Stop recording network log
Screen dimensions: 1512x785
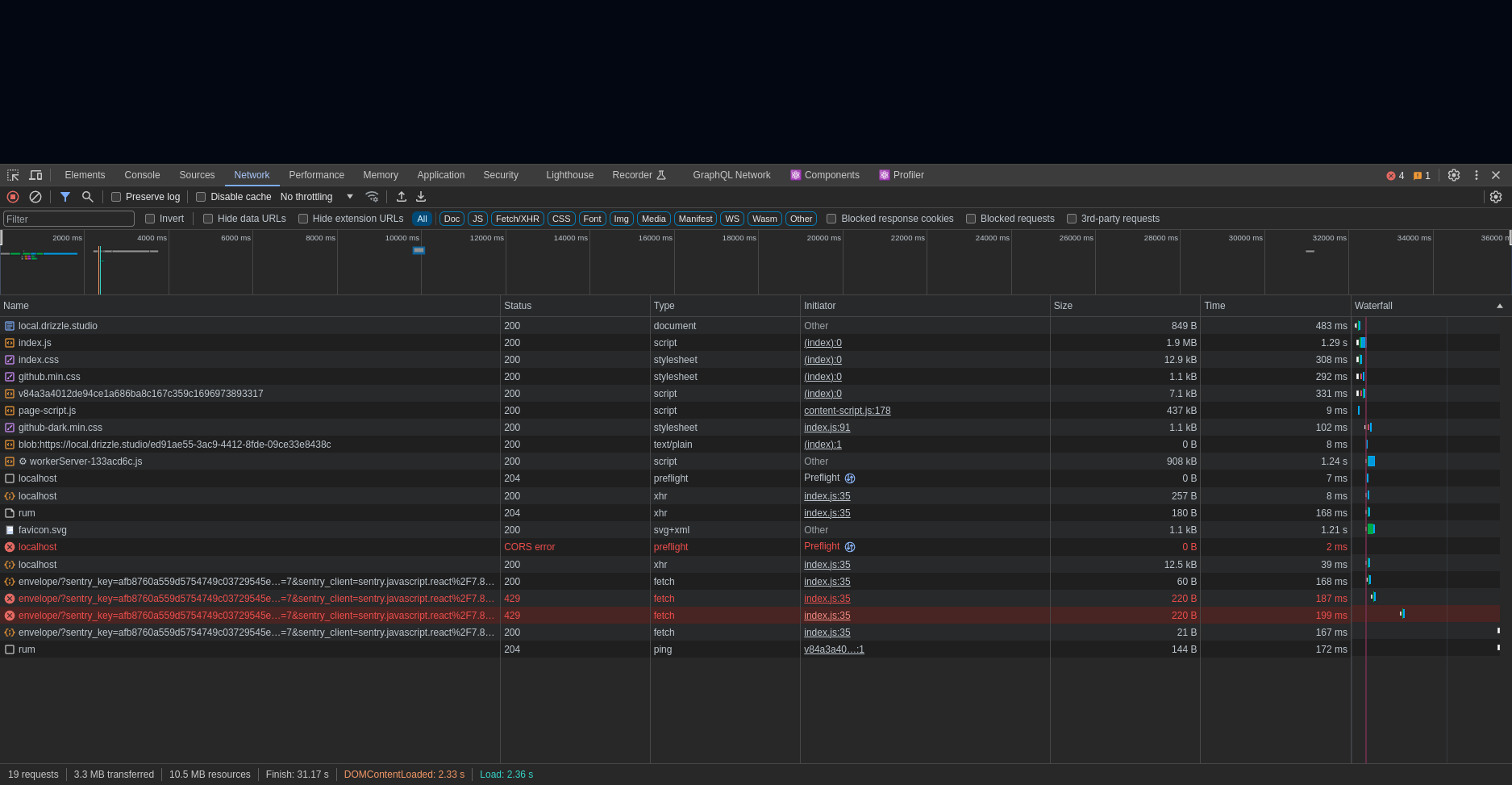[13, 197]
